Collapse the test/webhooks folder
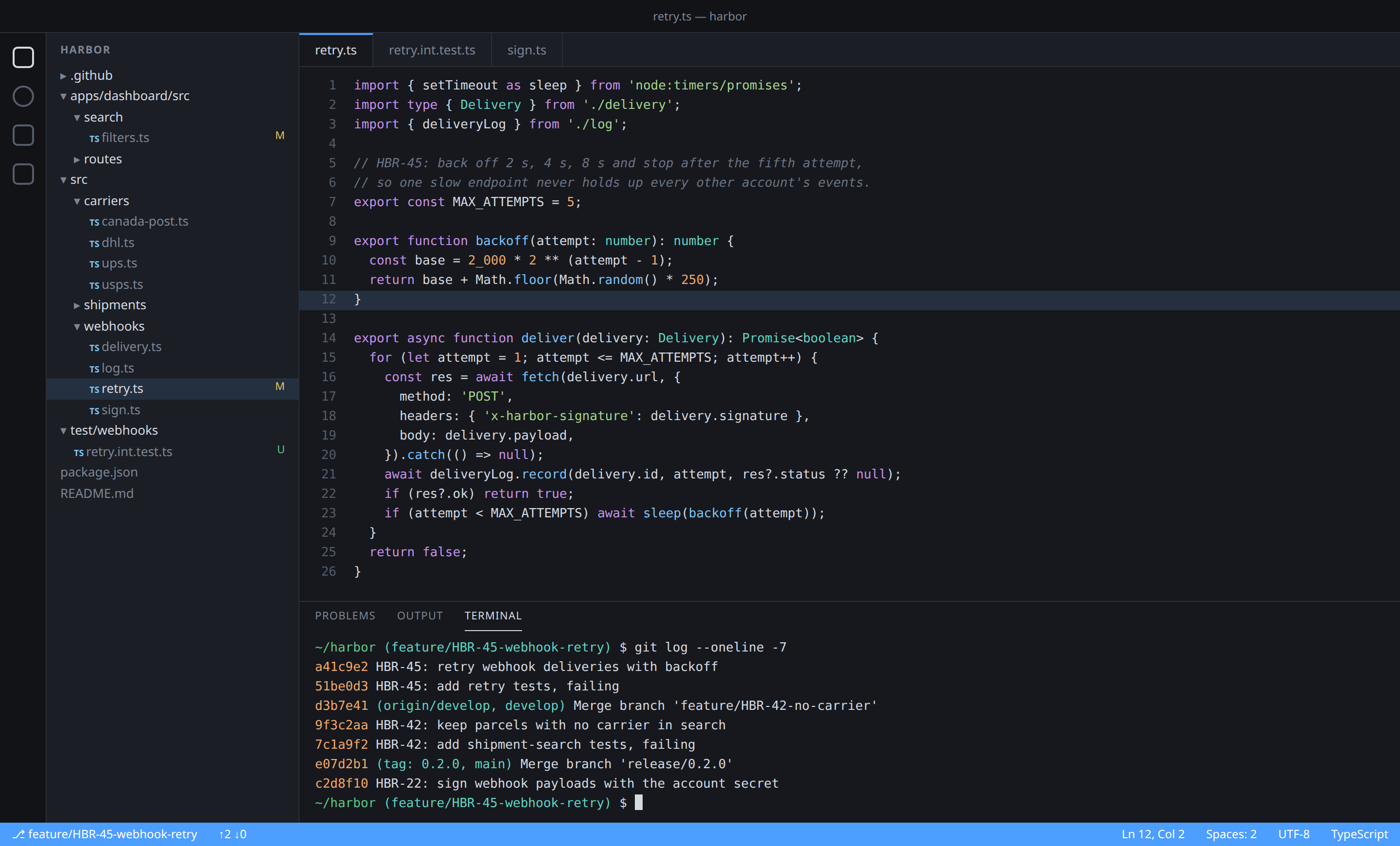This screenshot has height=846, width=1400. (x=63, y=431)
